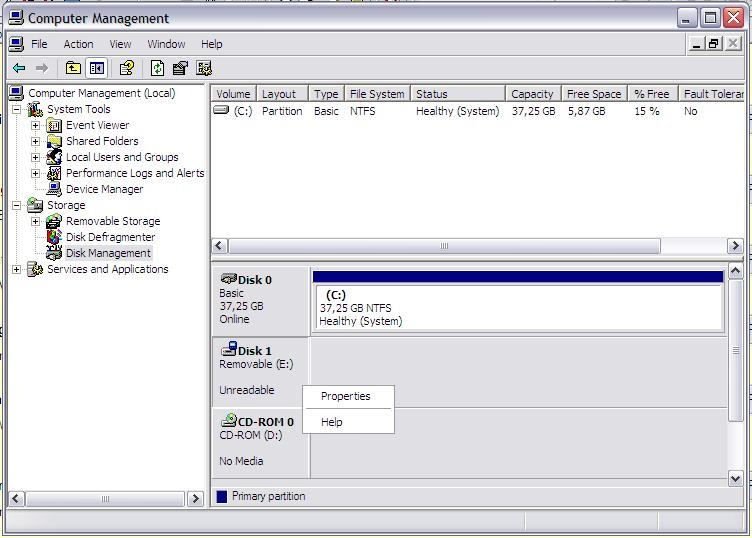
Task: Sort by the File System column header
Action: coord(377,94)
